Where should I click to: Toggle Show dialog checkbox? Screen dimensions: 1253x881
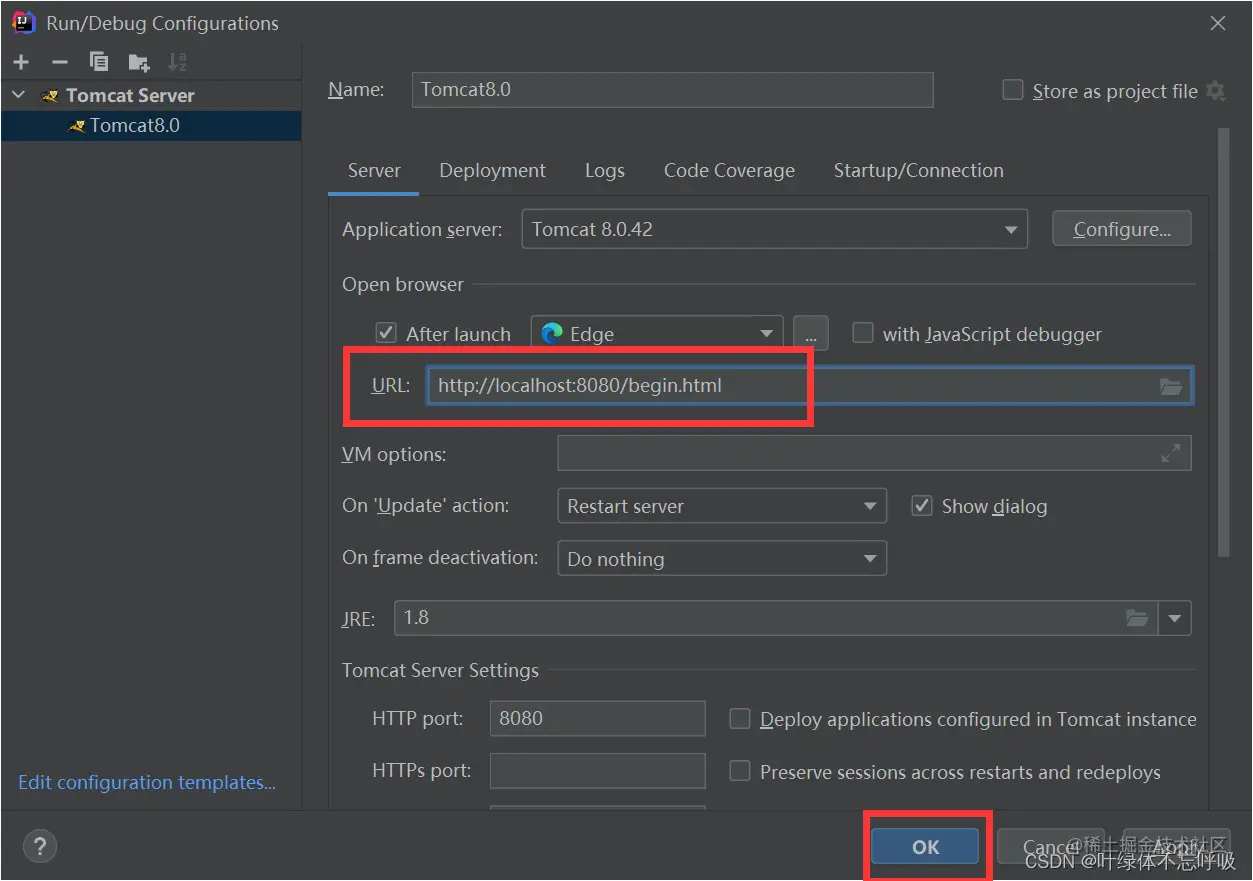point(922,506)
